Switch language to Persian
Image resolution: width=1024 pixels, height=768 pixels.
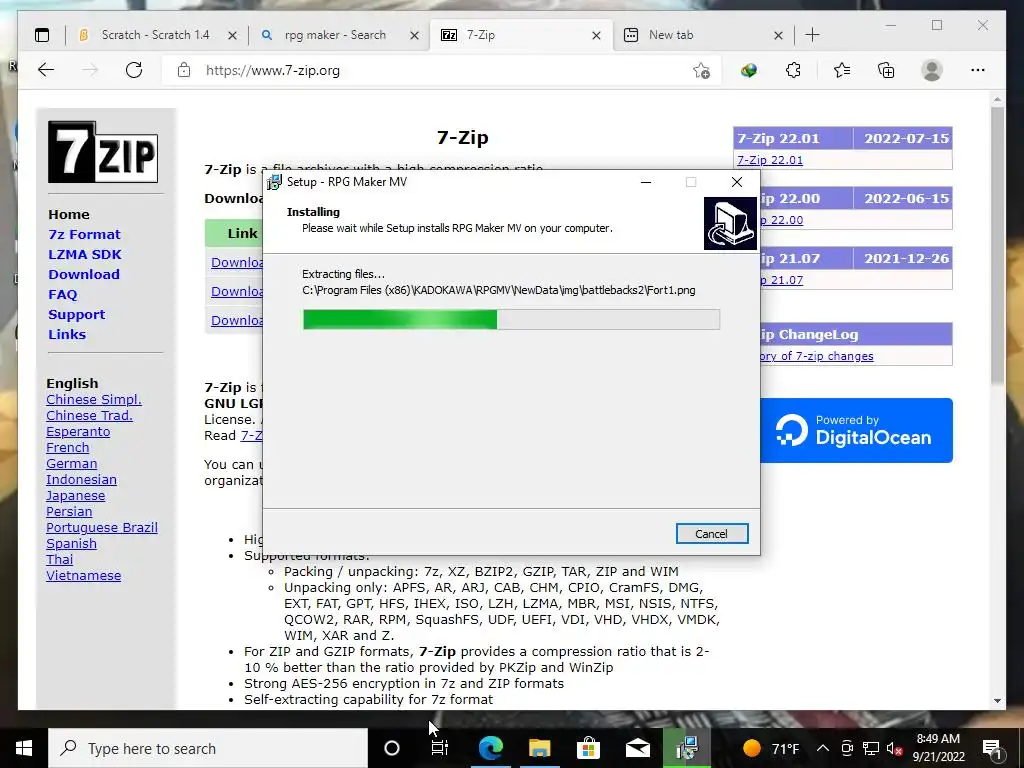pyautogui.click(x=69, y=511)
